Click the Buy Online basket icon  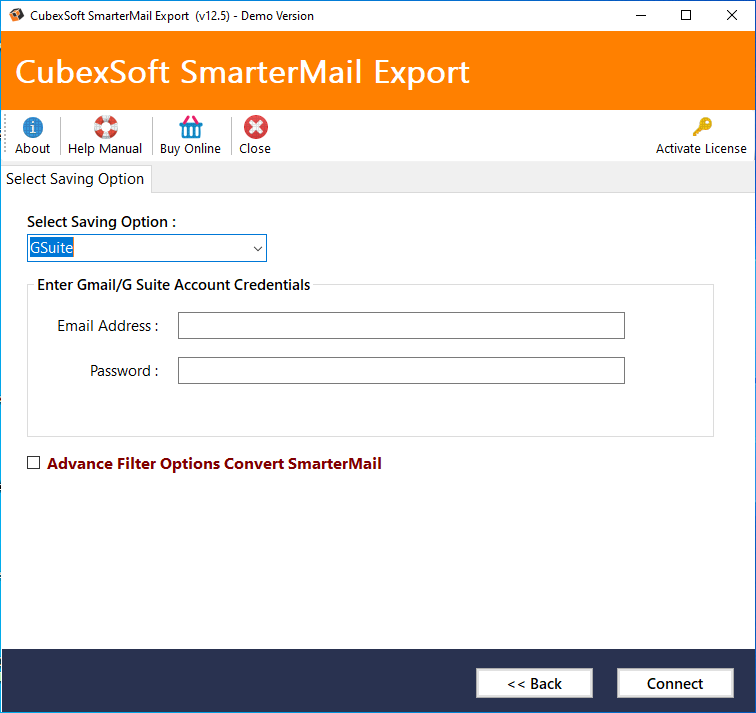click(x=190, y=127)
